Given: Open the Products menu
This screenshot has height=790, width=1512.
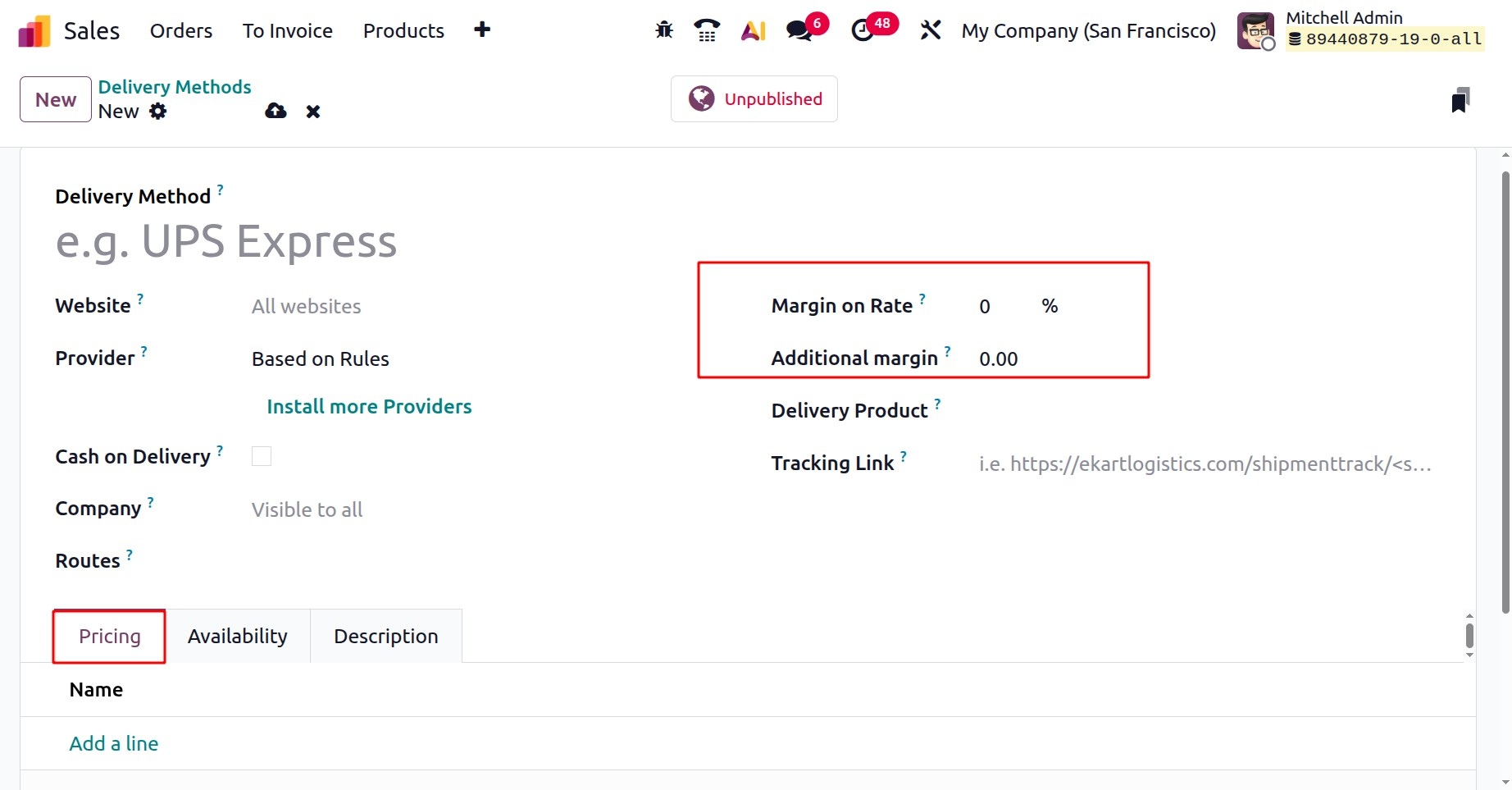Looking at the screenshot, I should tap(403, 30).
